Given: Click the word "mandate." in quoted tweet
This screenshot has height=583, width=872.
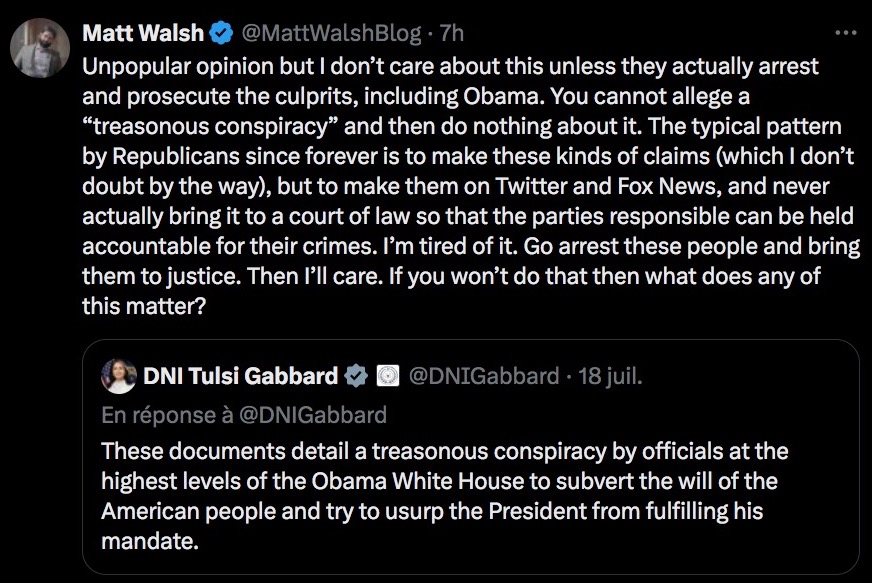Looking at the screenshot, I should point(150,541).
